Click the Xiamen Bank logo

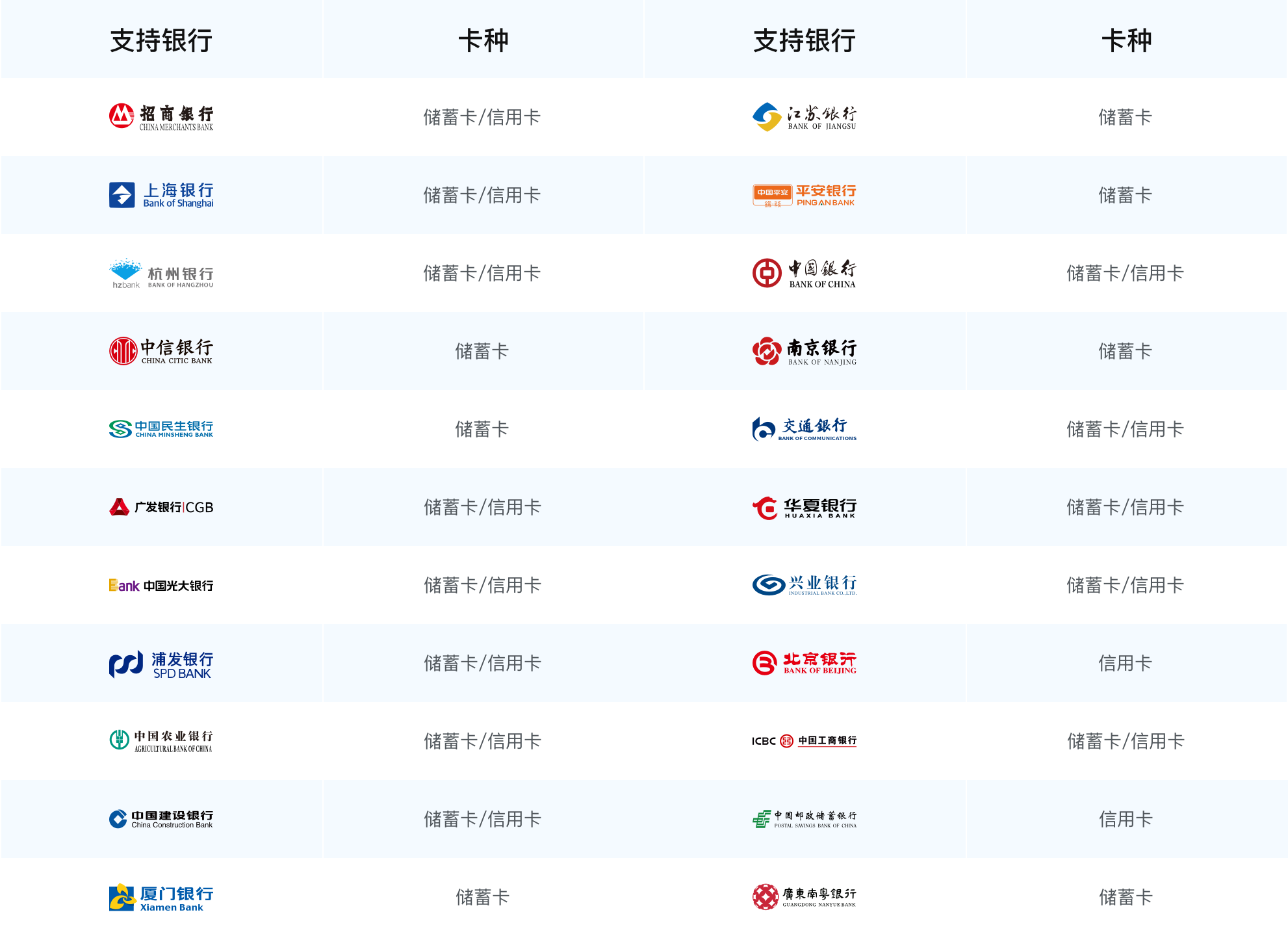pos(161,898)
